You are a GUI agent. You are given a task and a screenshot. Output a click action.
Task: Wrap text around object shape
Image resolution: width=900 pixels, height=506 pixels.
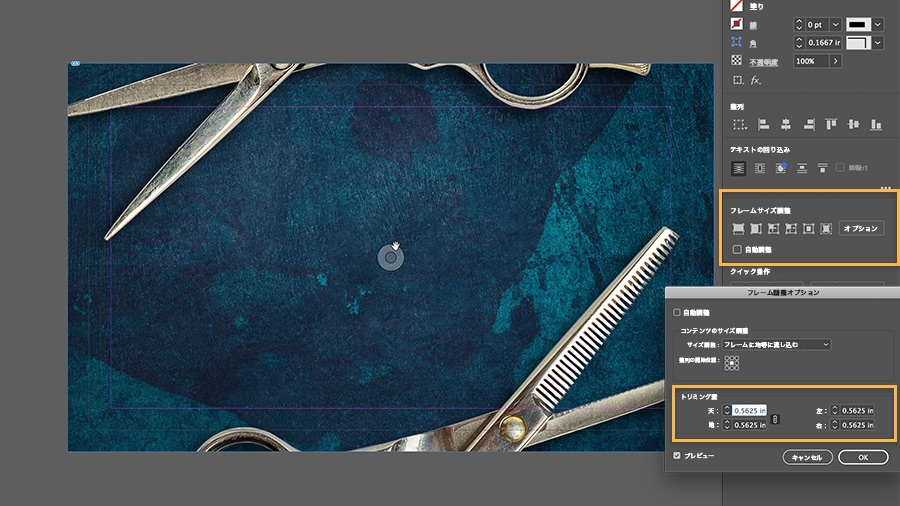781,168
